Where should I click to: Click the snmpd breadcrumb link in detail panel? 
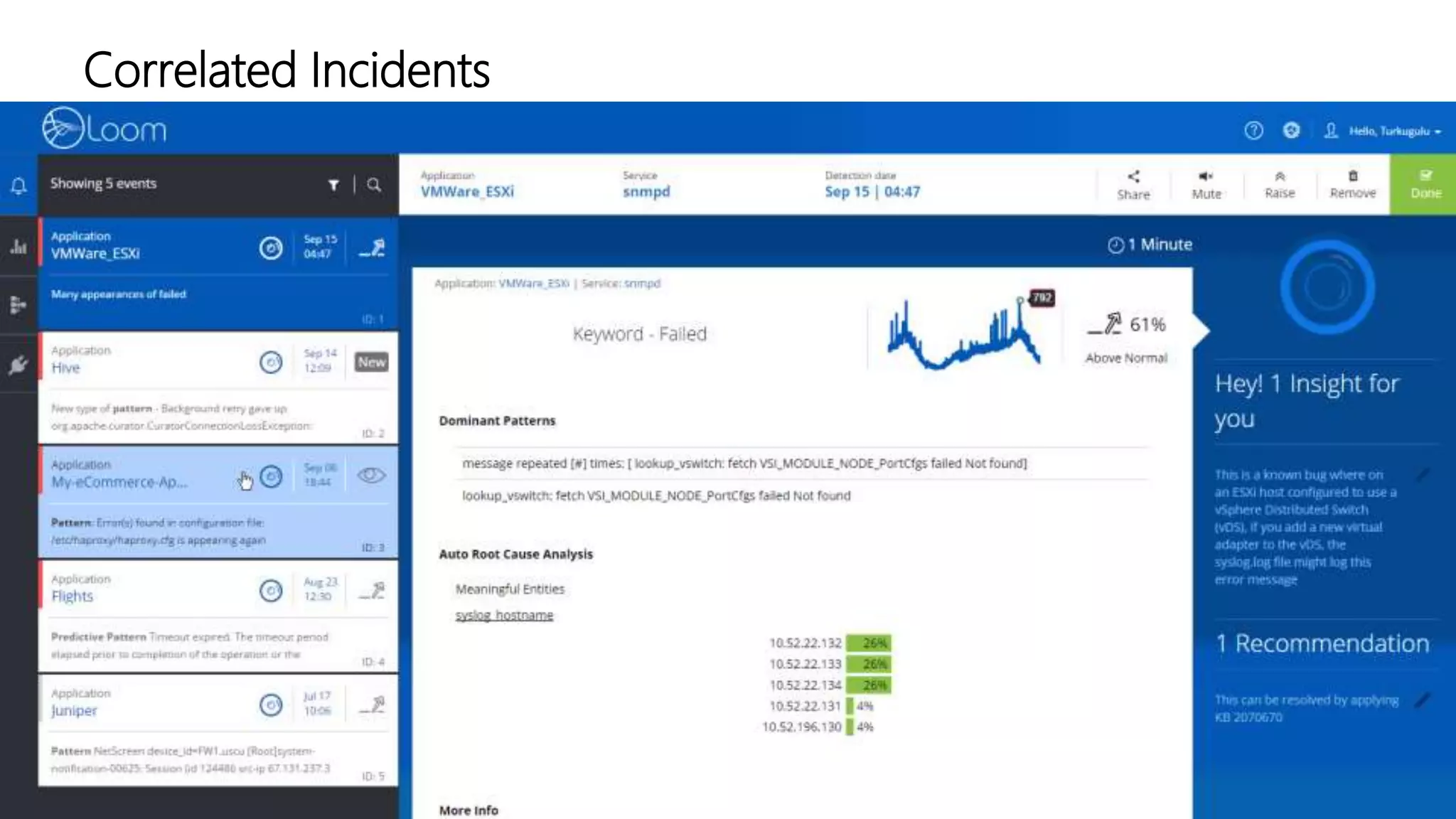click(x=642, y=284)
